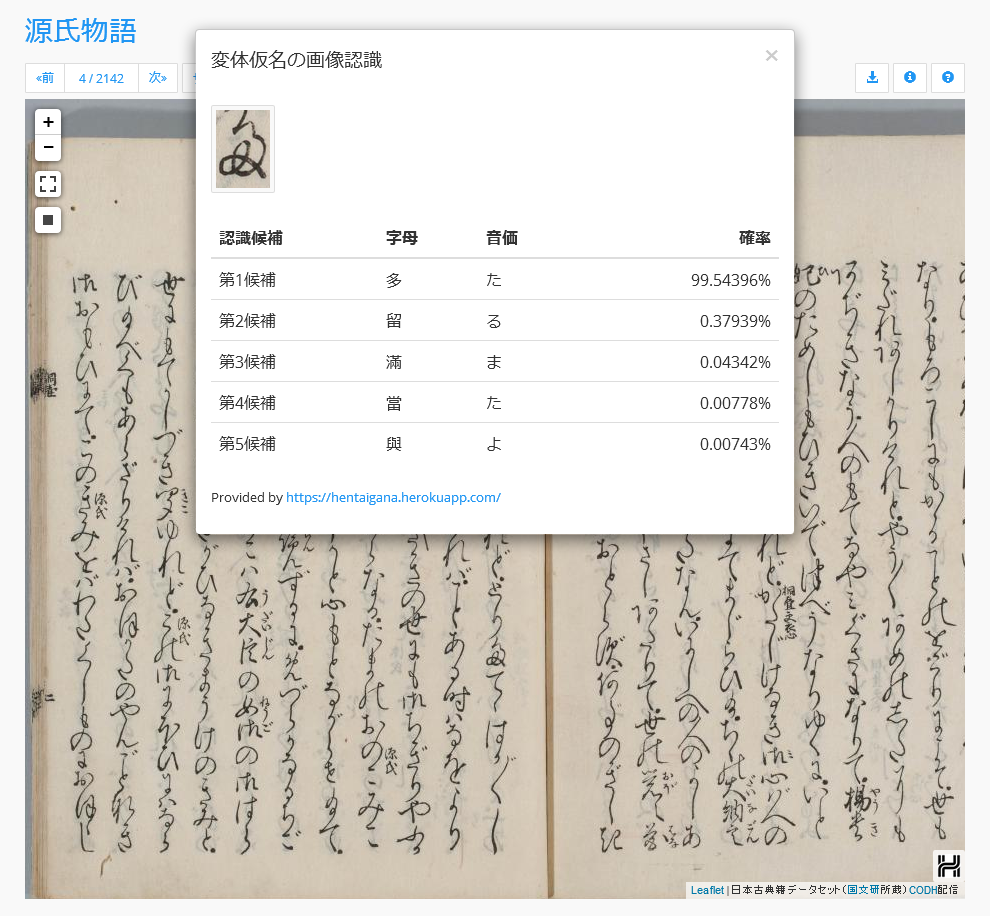Open the 源氏物語 title link
Screen dimensions: 990x916
[x=81, y=31]
